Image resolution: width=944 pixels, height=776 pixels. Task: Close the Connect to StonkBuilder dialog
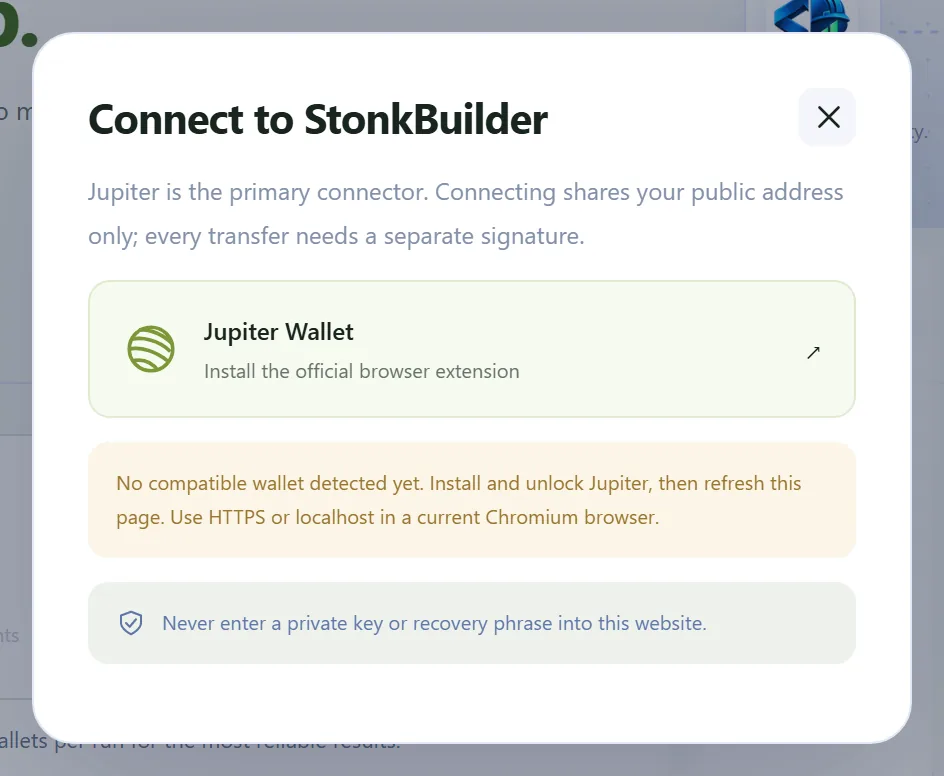click(827, 117)
